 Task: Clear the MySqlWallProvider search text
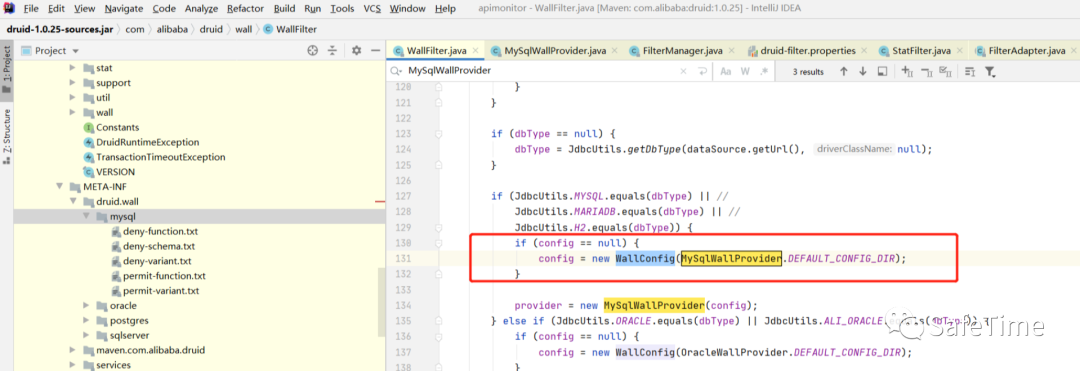click(684, 71)
